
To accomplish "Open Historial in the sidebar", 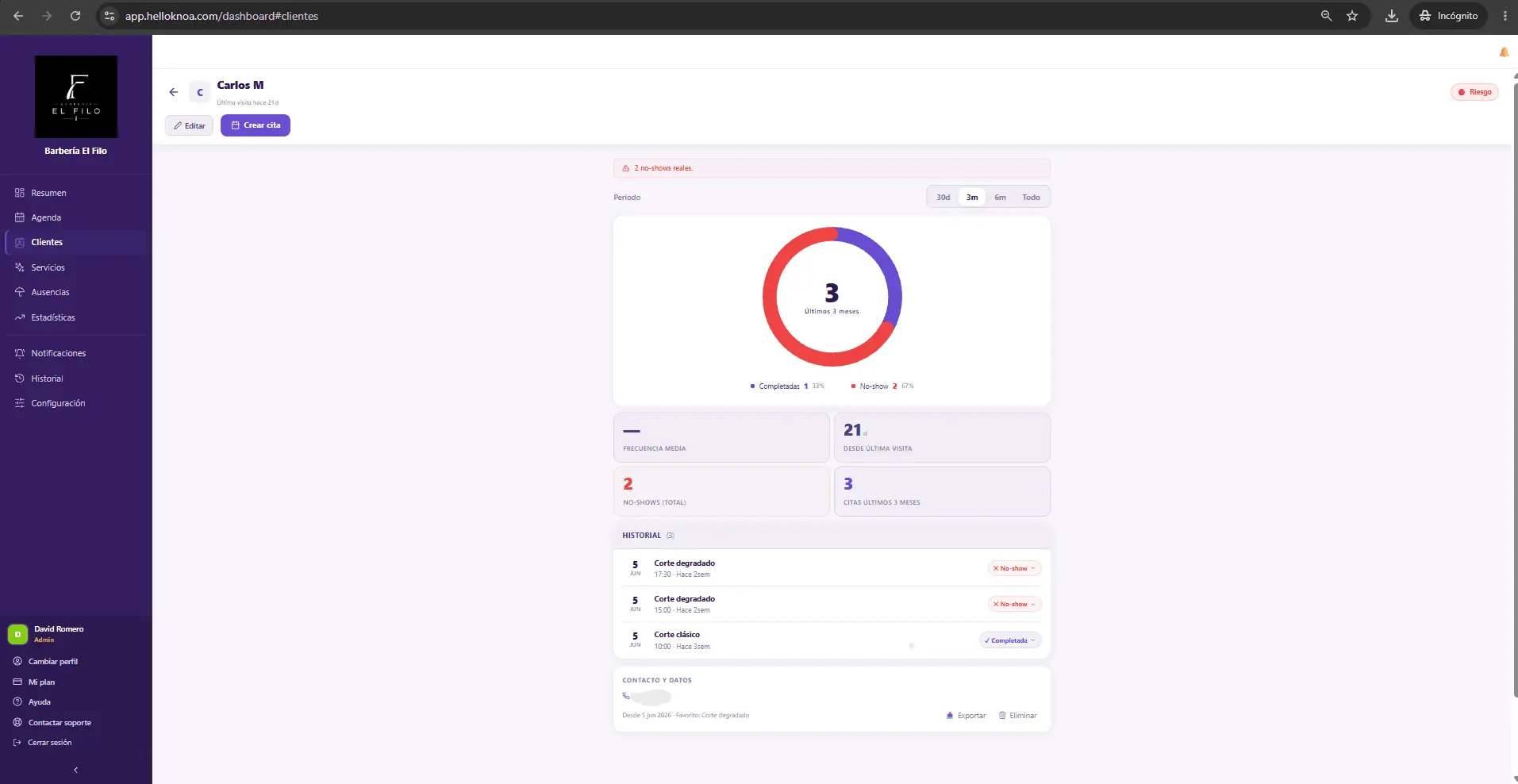I will pos(76,379).
